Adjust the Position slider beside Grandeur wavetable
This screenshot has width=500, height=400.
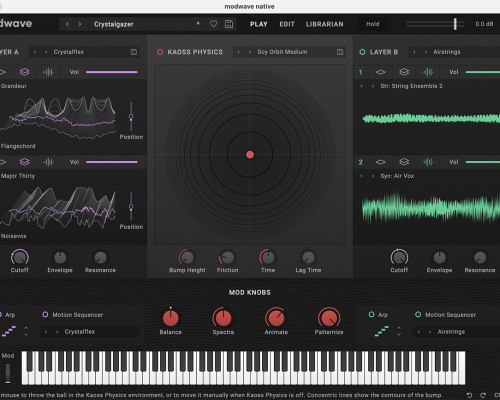(131, 116)
